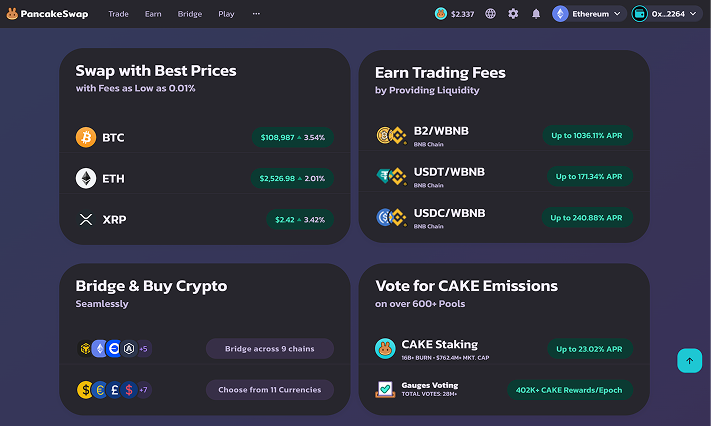Open the language globe icon
This screenshot has width=711, height=426.
point(490,14)
